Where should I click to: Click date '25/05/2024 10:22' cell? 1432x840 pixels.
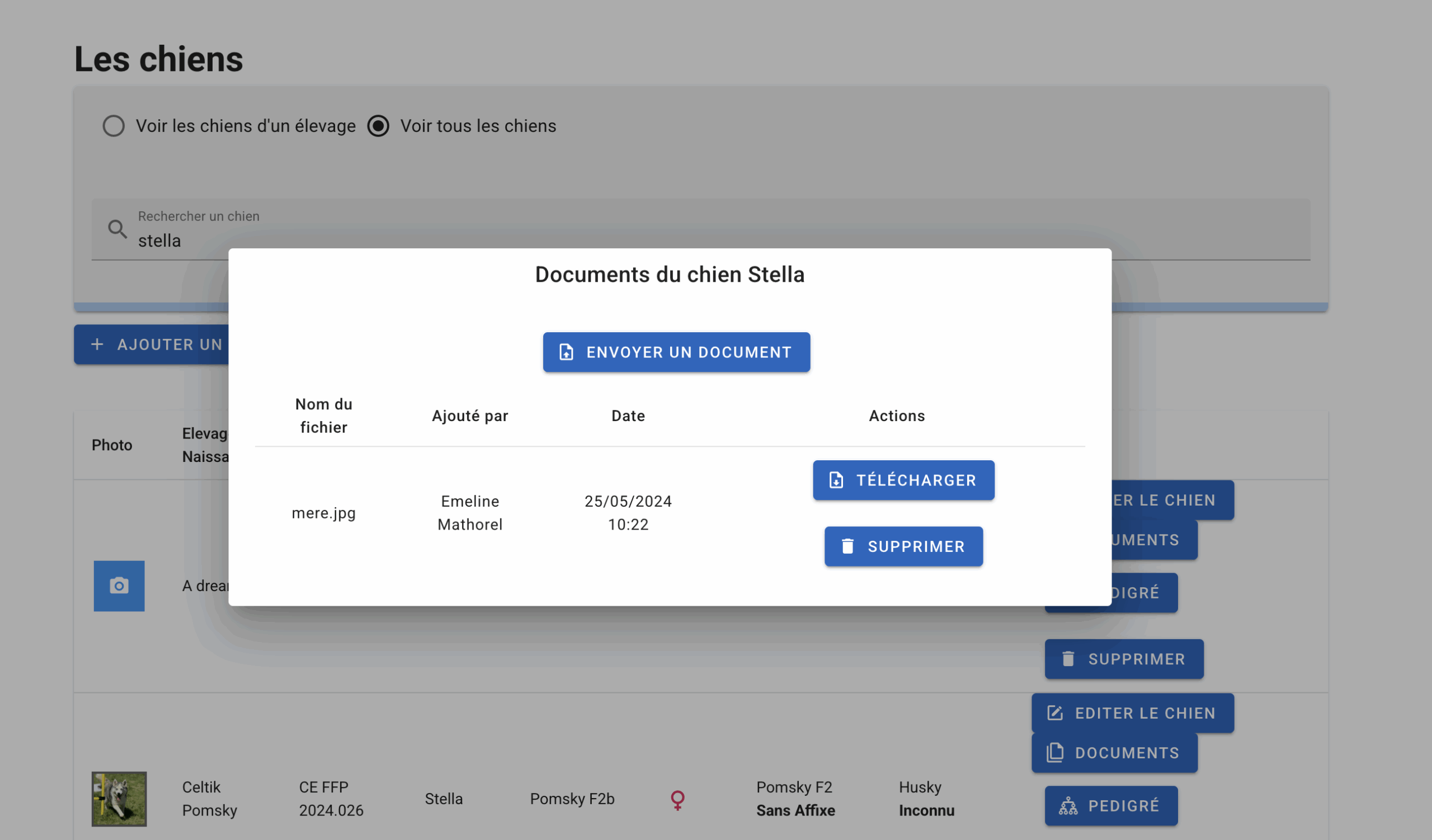click(x=628, y=513)
